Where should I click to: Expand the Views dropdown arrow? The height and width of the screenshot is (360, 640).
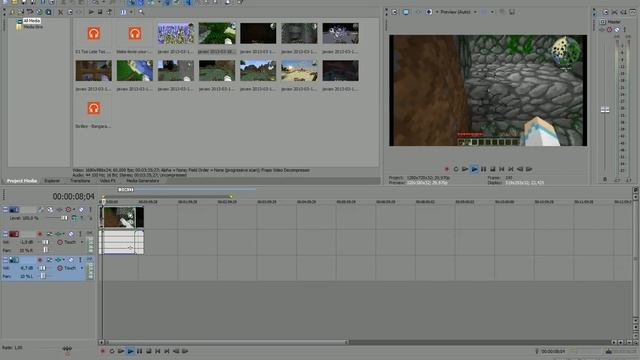[x=131, y=12]
